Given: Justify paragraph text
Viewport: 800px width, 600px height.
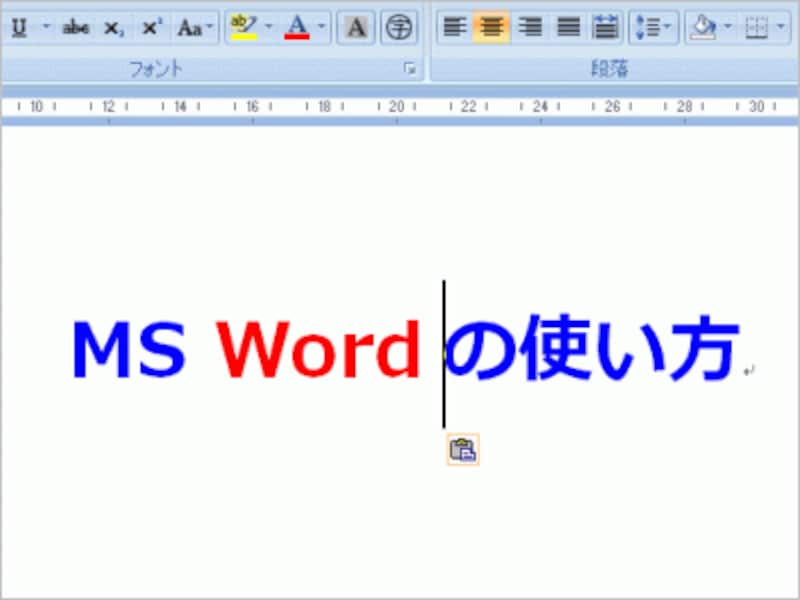Looking at the screenshot, I should (568, 27).
